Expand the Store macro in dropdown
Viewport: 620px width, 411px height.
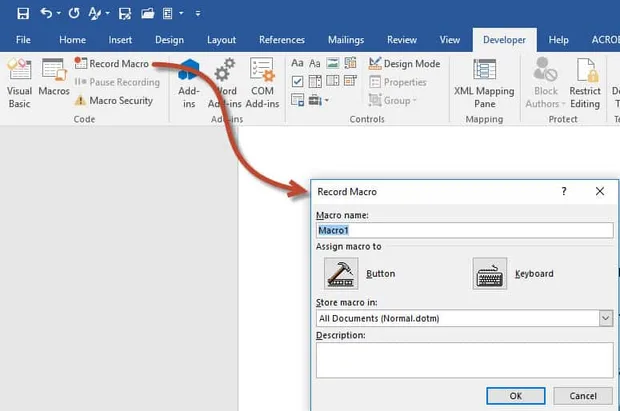pyautogui.click(x=606, y=318)
